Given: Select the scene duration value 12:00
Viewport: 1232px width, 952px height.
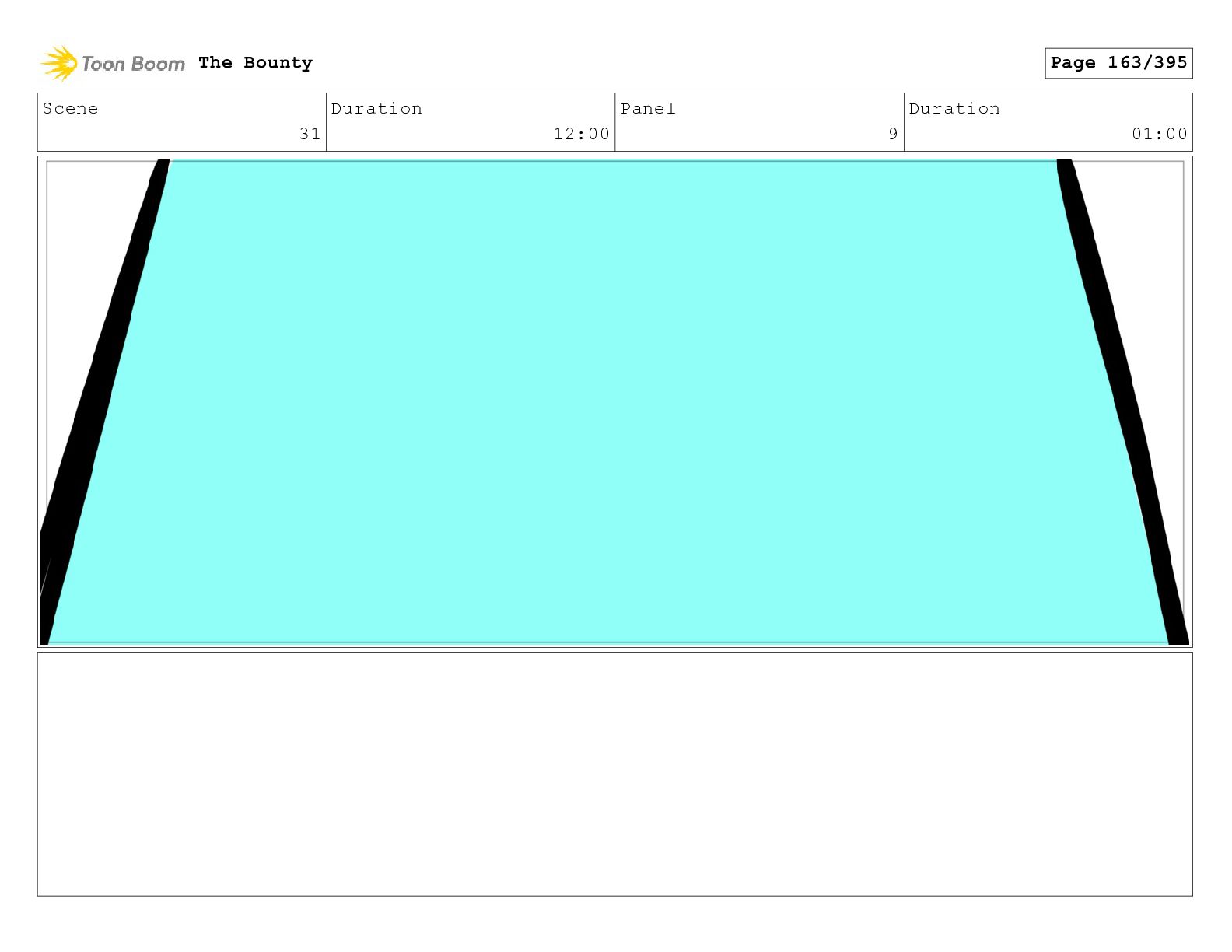Looking at the screenshot, I should coord(581,134).
